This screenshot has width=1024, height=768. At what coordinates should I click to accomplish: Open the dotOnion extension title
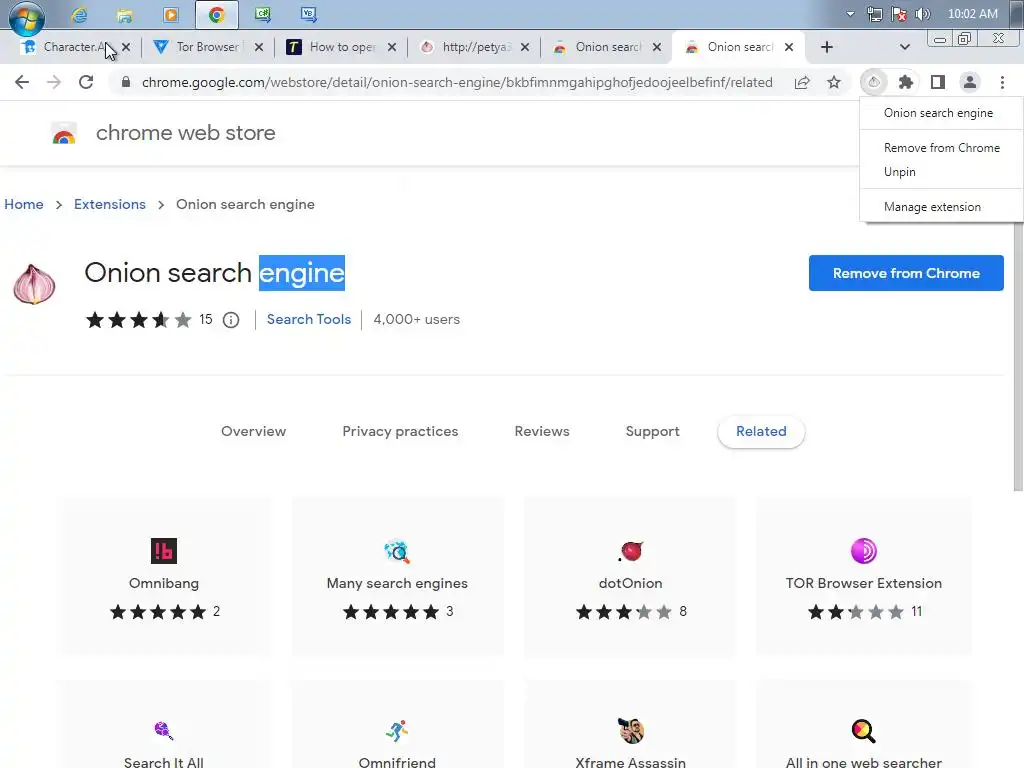630,583
